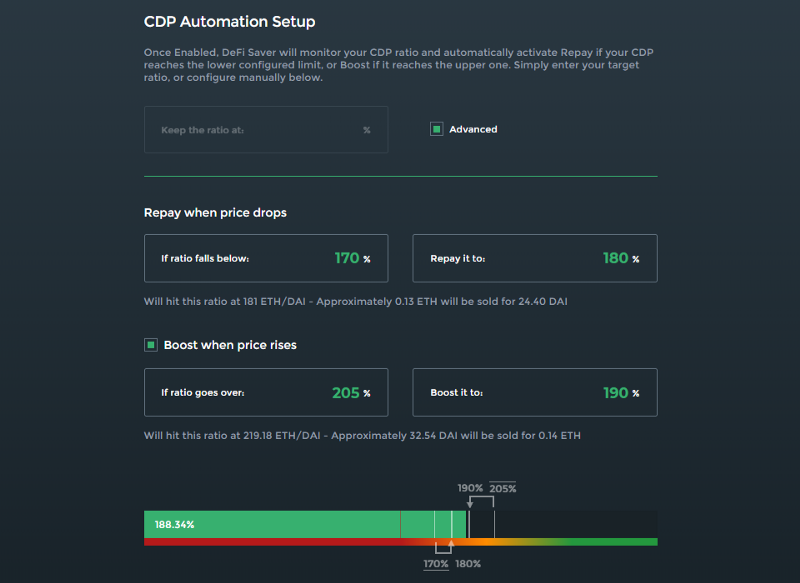Click the 205 percent boost trigger value
Image resolution: width=800 pixels, height=583 pixels.
click(346, 393)
